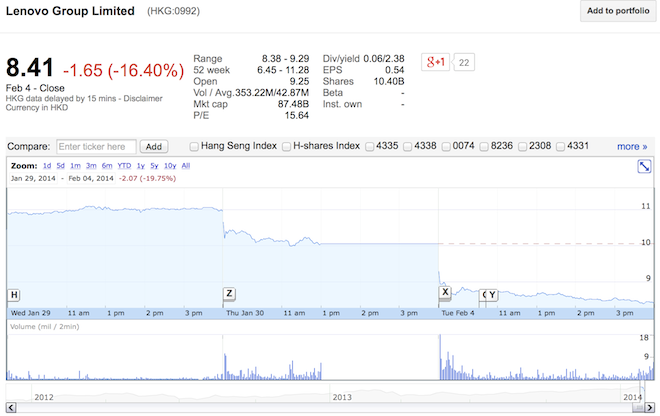Click 2013 in the overview timeline
660x416 pixels.
(x=342, y=397)
